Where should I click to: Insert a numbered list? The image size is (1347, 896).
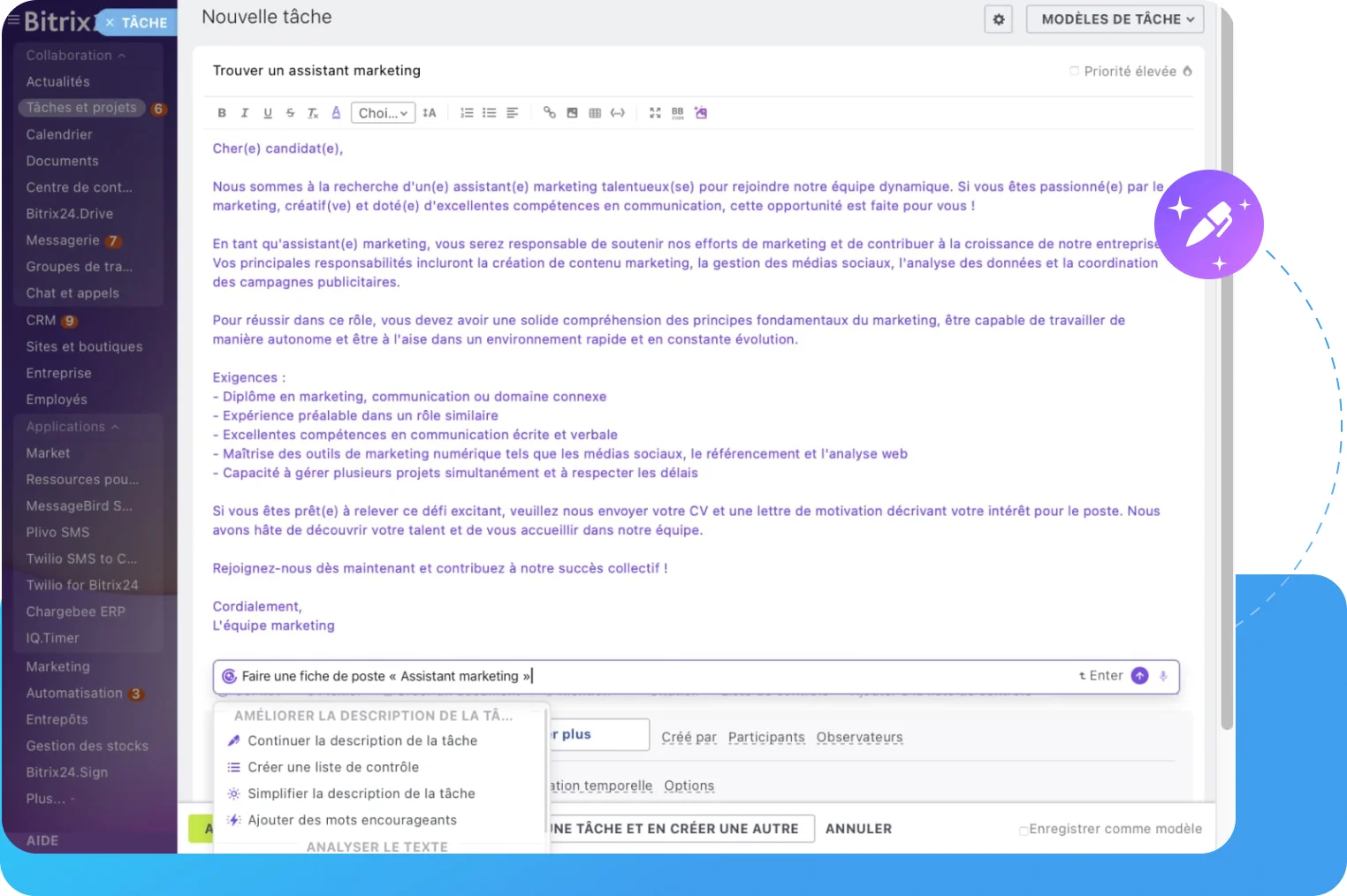(x=467, y=112)
